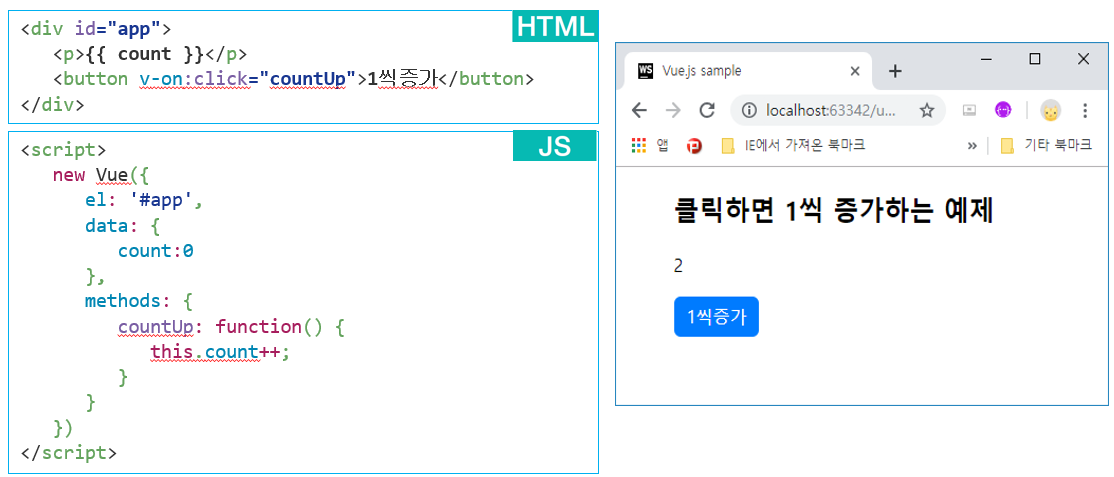Minimize the Chrome window
This screenshot has width=1114, height=477.
click(x=986, y=60)
